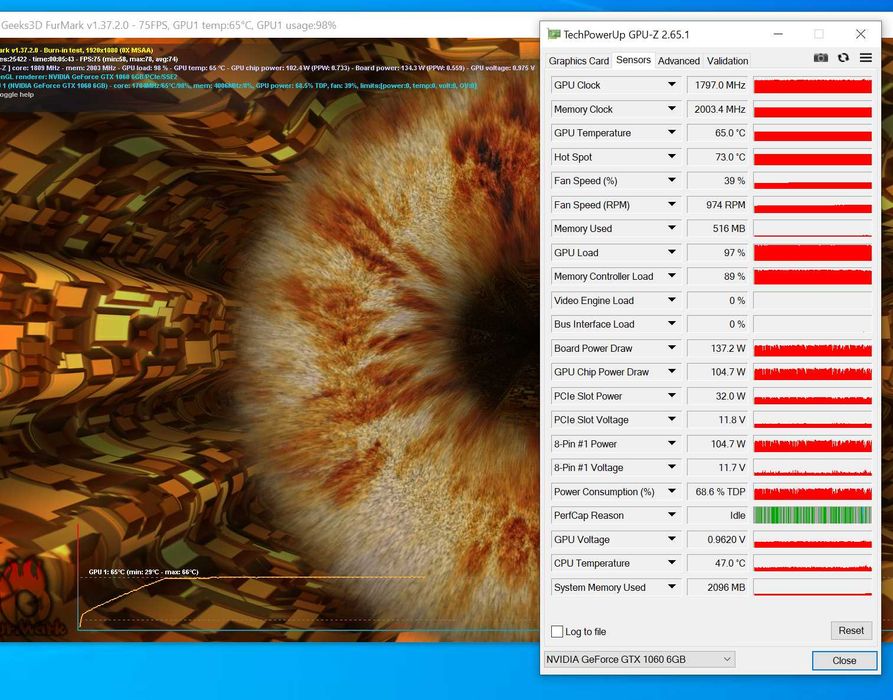Open the GPU Temperature sensor dropdown
The height and width of the screenshot is (700, 893).
672,133
